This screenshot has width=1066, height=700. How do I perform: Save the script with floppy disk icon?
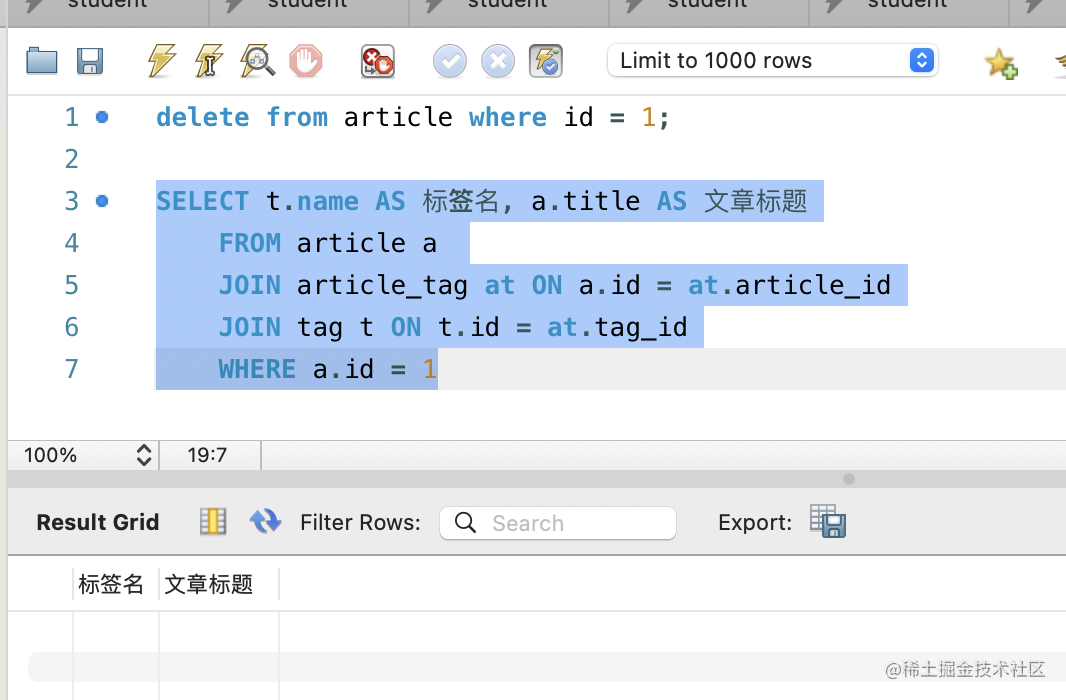pos(90,61)
